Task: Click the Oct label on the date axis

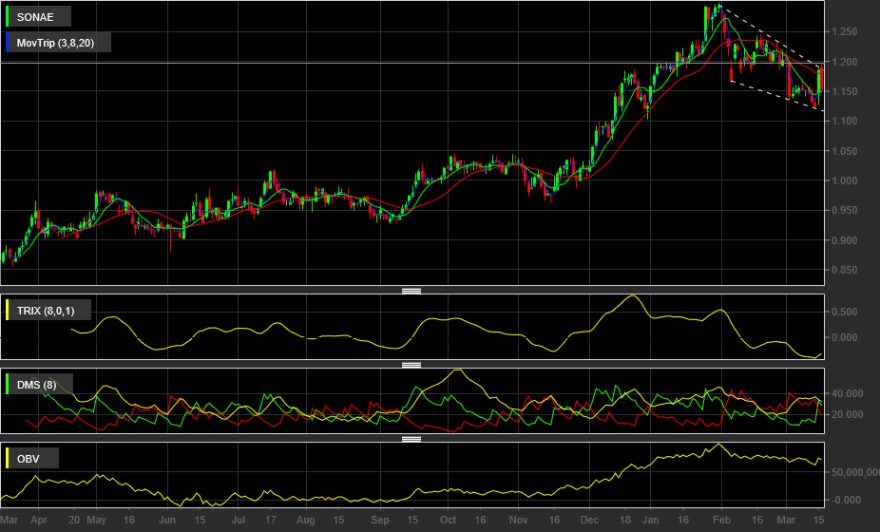Action: click(x=448, y=520)
